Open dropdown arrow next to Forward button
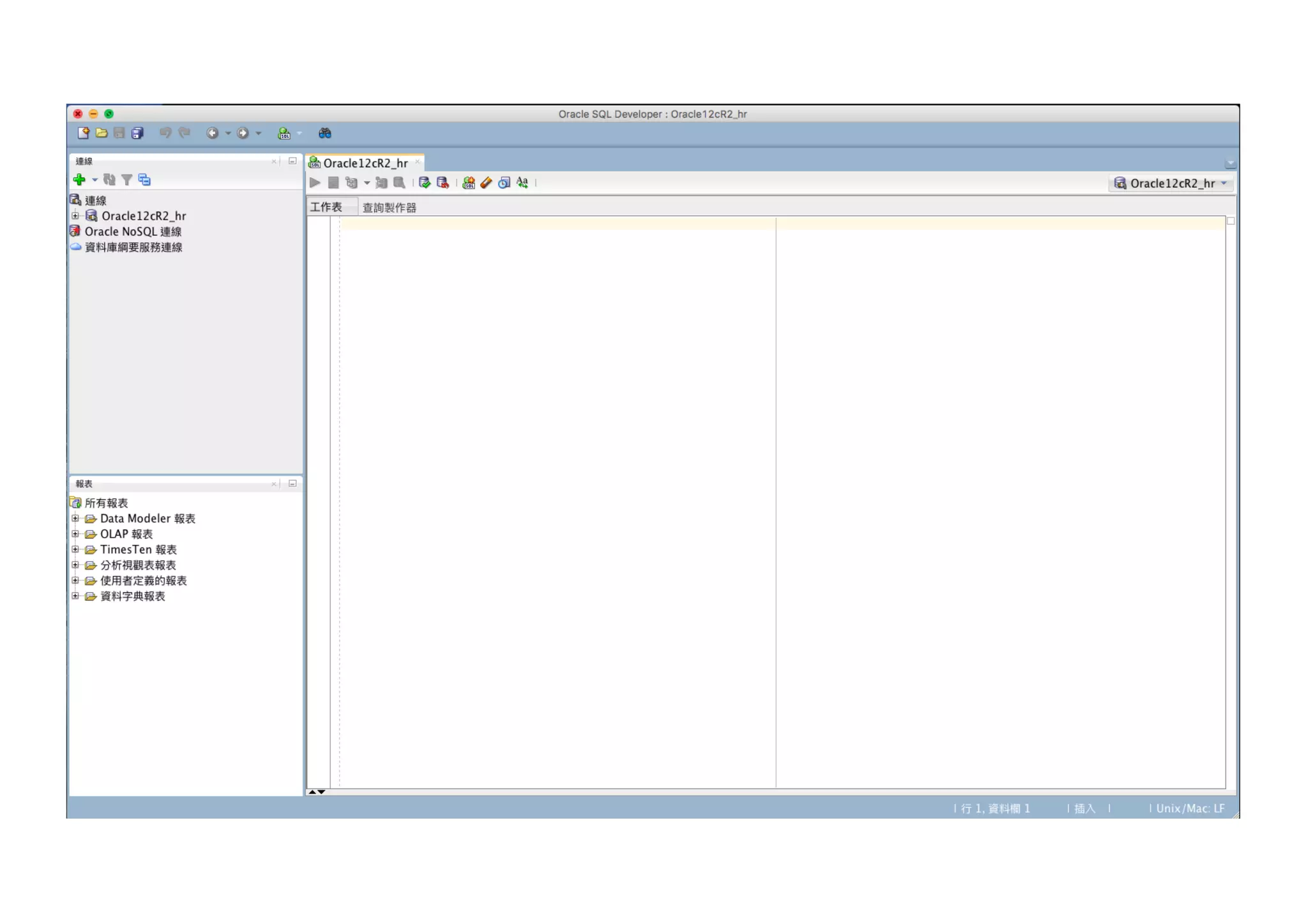Image resolution: width=1308 pixels, height=924 pixels. point(258,133)
